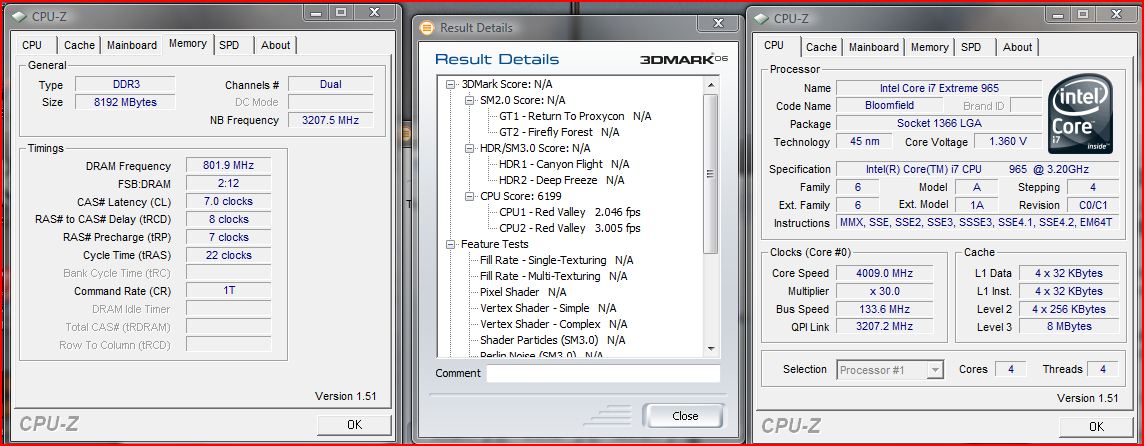The image size is (1144, 446).
Task: Click the CPU-Z title icon in CPU window
Action: point(760,18)
